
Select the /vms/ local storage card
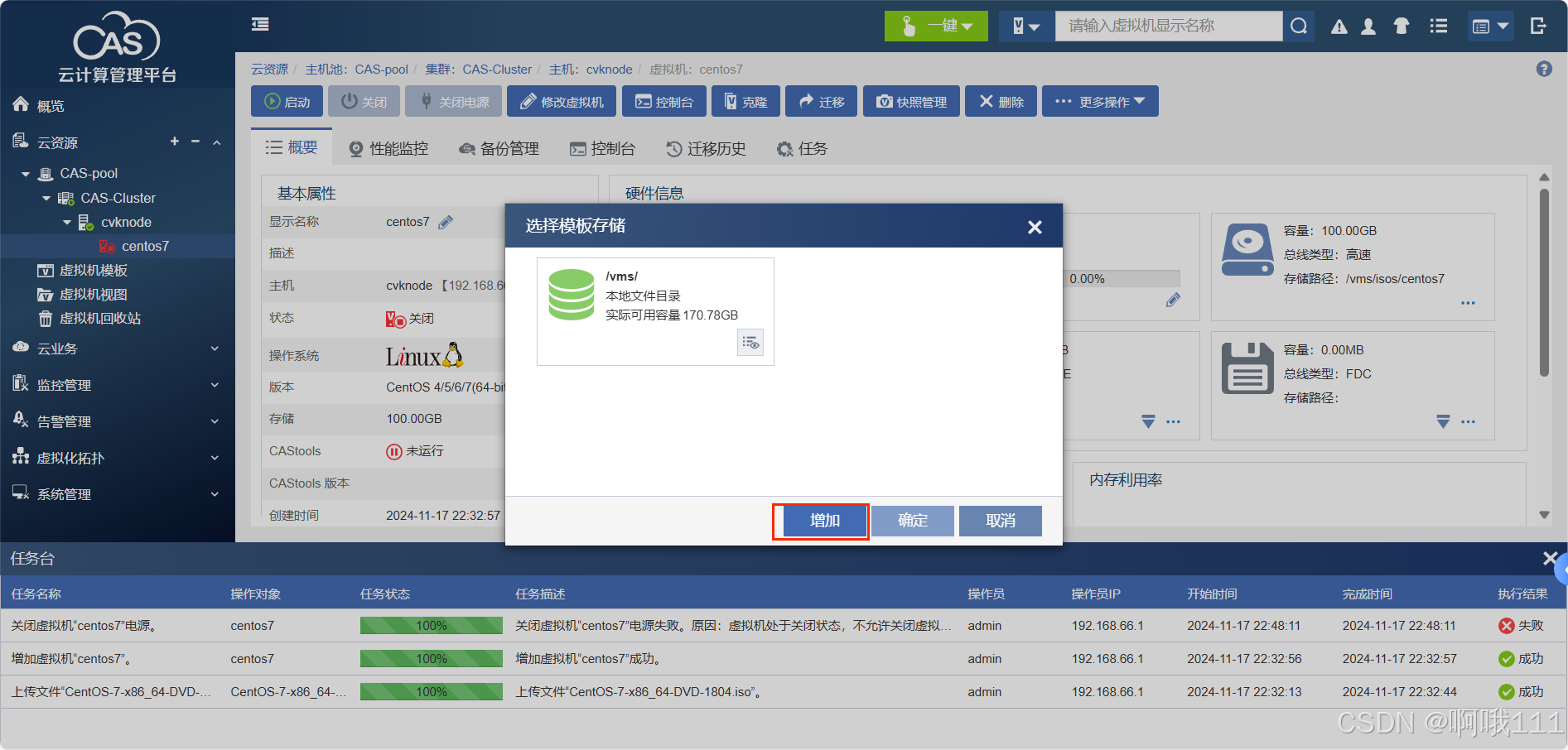coord(655,311)
